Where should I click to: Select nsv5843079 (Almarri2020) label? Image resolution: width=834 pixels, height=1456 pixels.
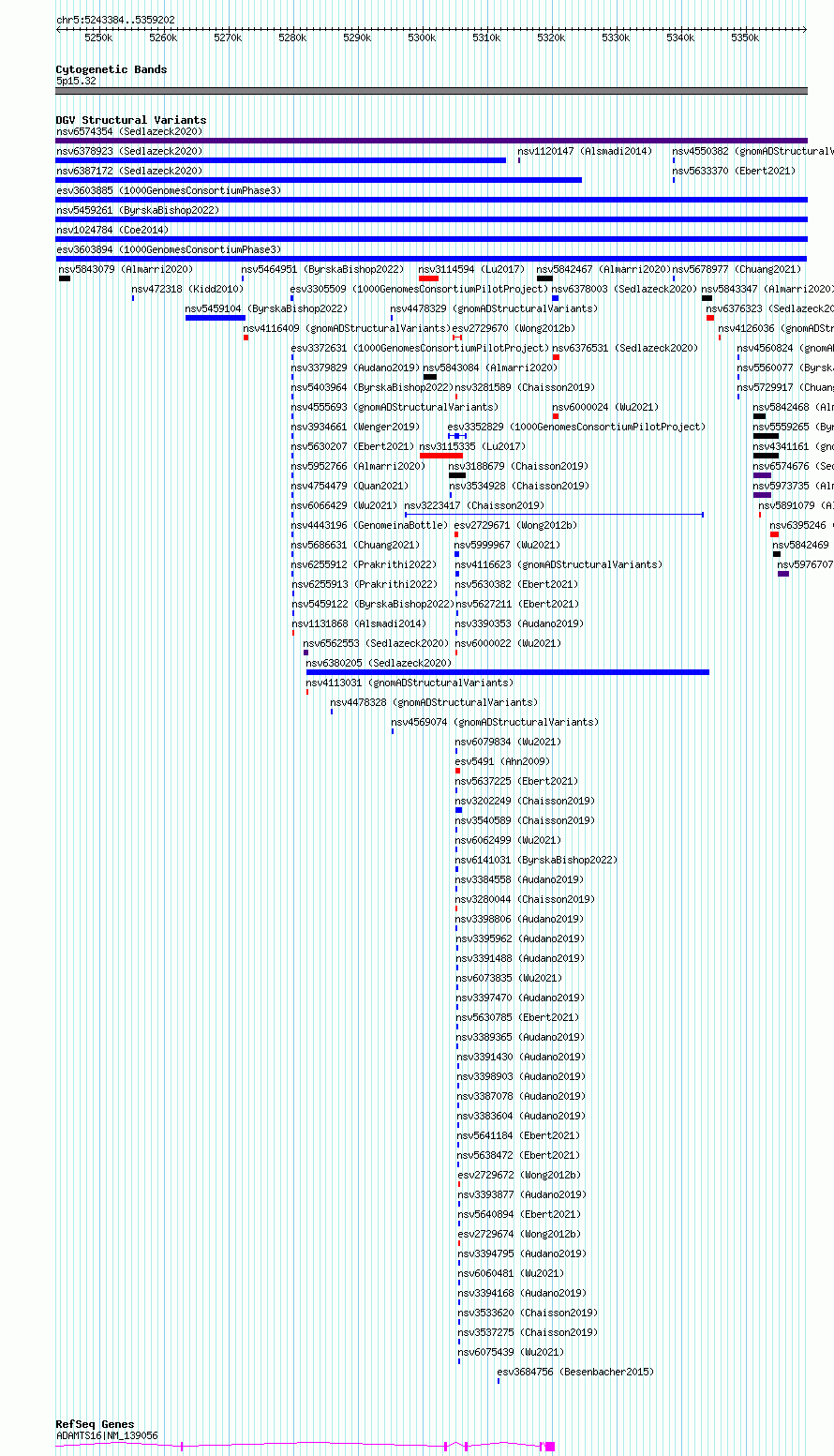click(126, 269)
